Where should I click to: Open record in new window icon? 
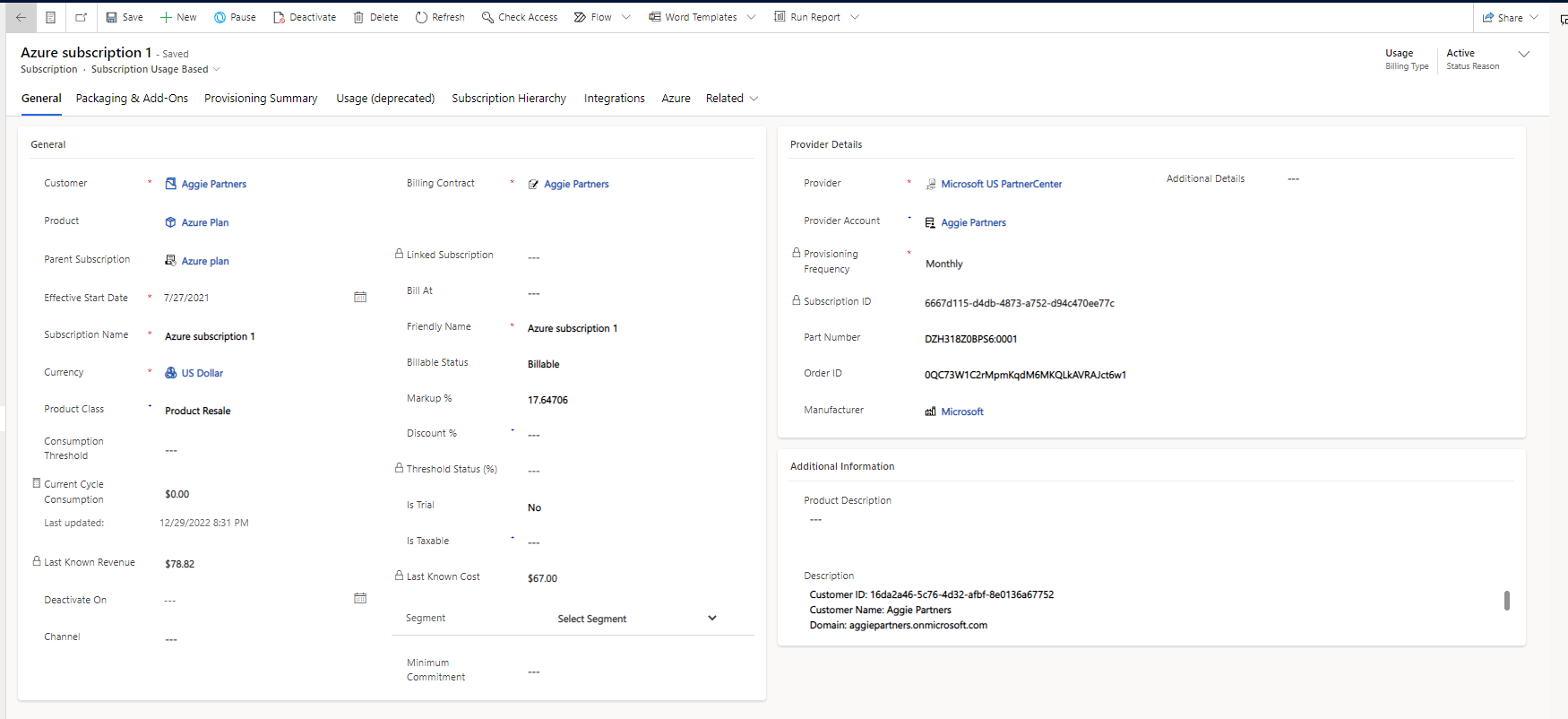click(81, 17)
